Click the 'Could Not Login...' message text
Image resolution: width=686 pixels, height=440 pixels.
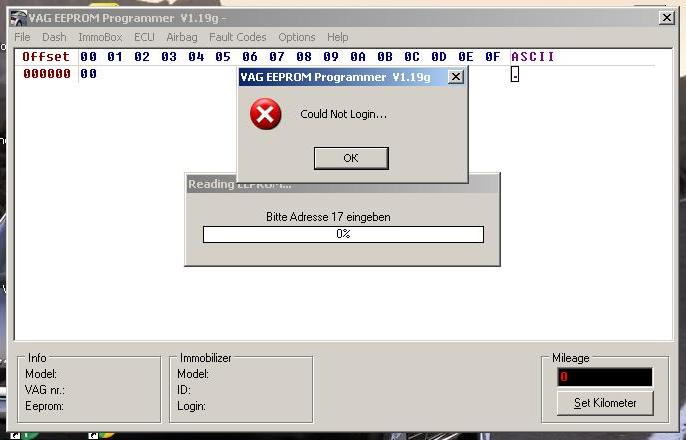pos(343,114)
